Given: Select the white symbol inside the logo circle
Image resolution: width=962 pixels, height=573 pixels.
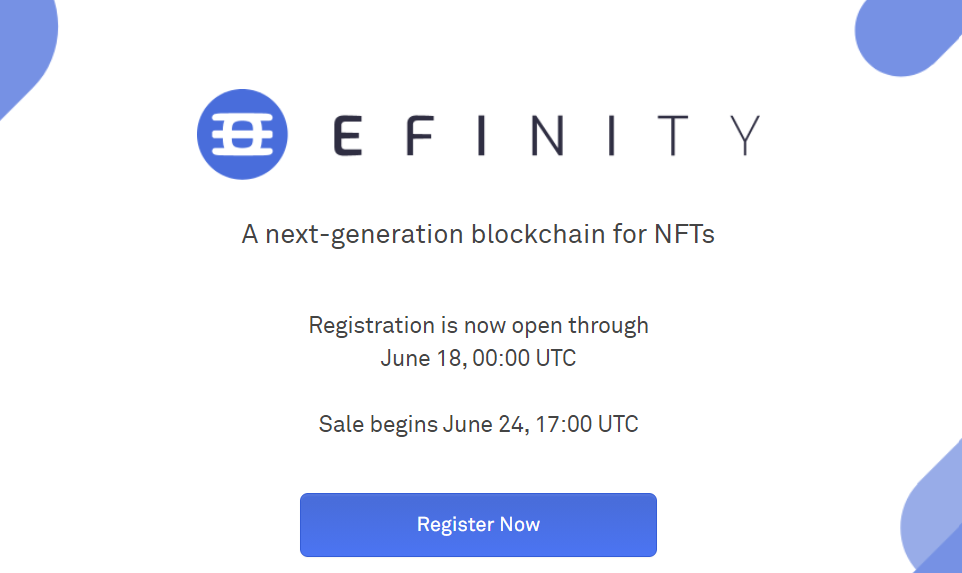Looking at the screenshot, I should (x=242, y=134).
